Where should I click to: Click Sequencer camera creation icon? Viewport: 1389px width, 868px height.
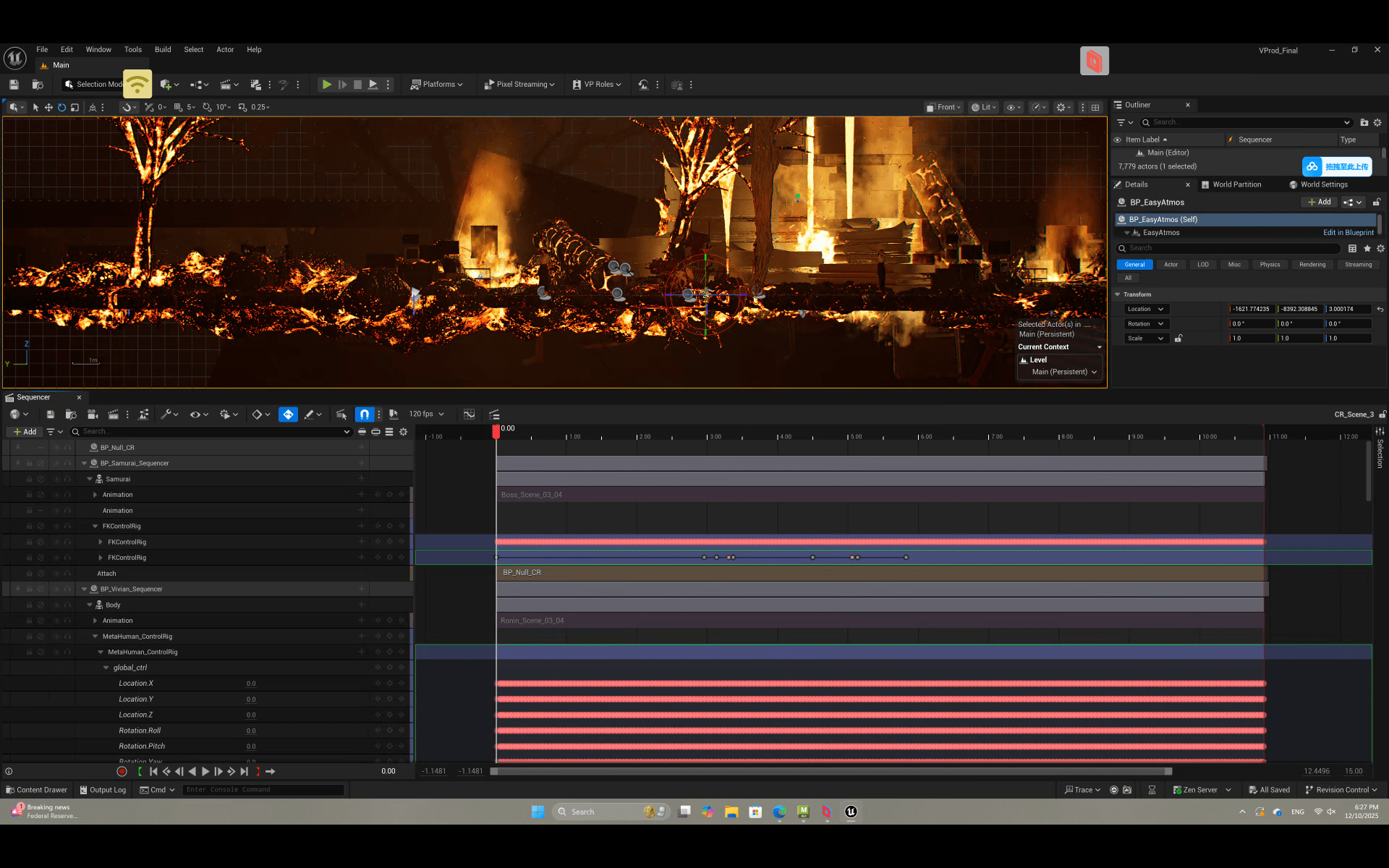click(x=93, y=414)
